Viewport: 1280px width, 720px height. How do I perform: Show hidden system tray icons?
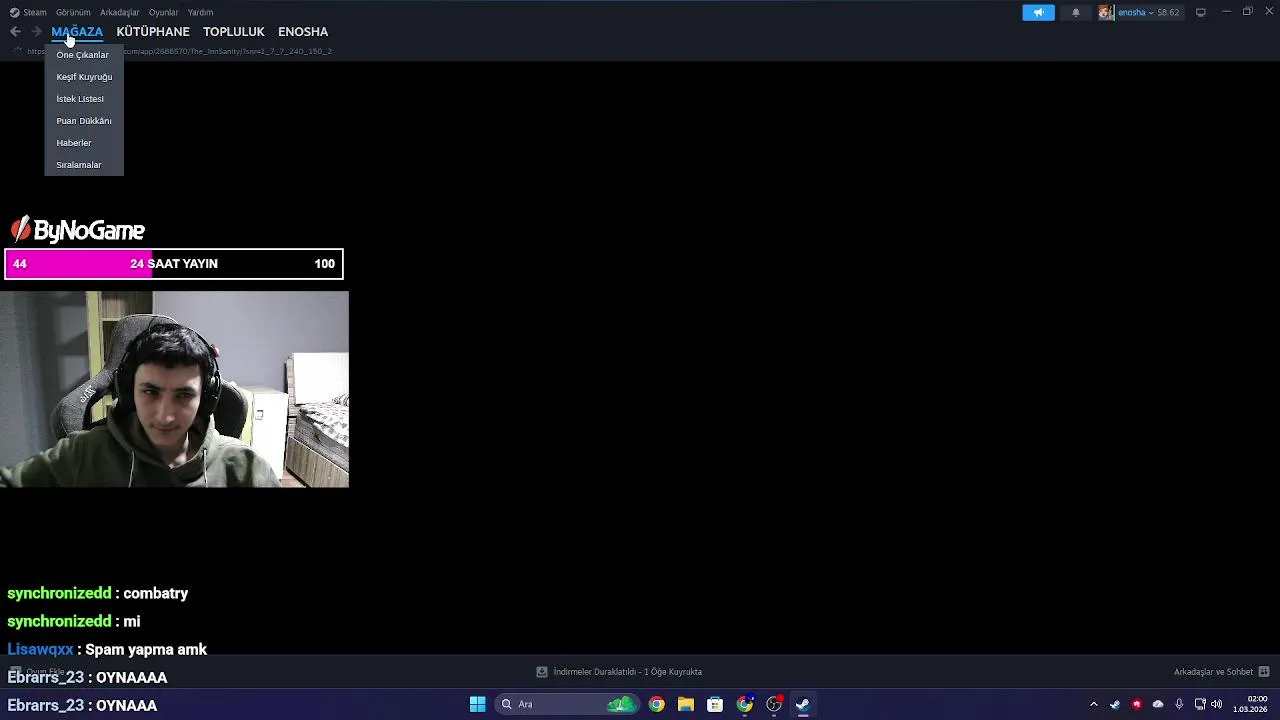[1093, 704]
